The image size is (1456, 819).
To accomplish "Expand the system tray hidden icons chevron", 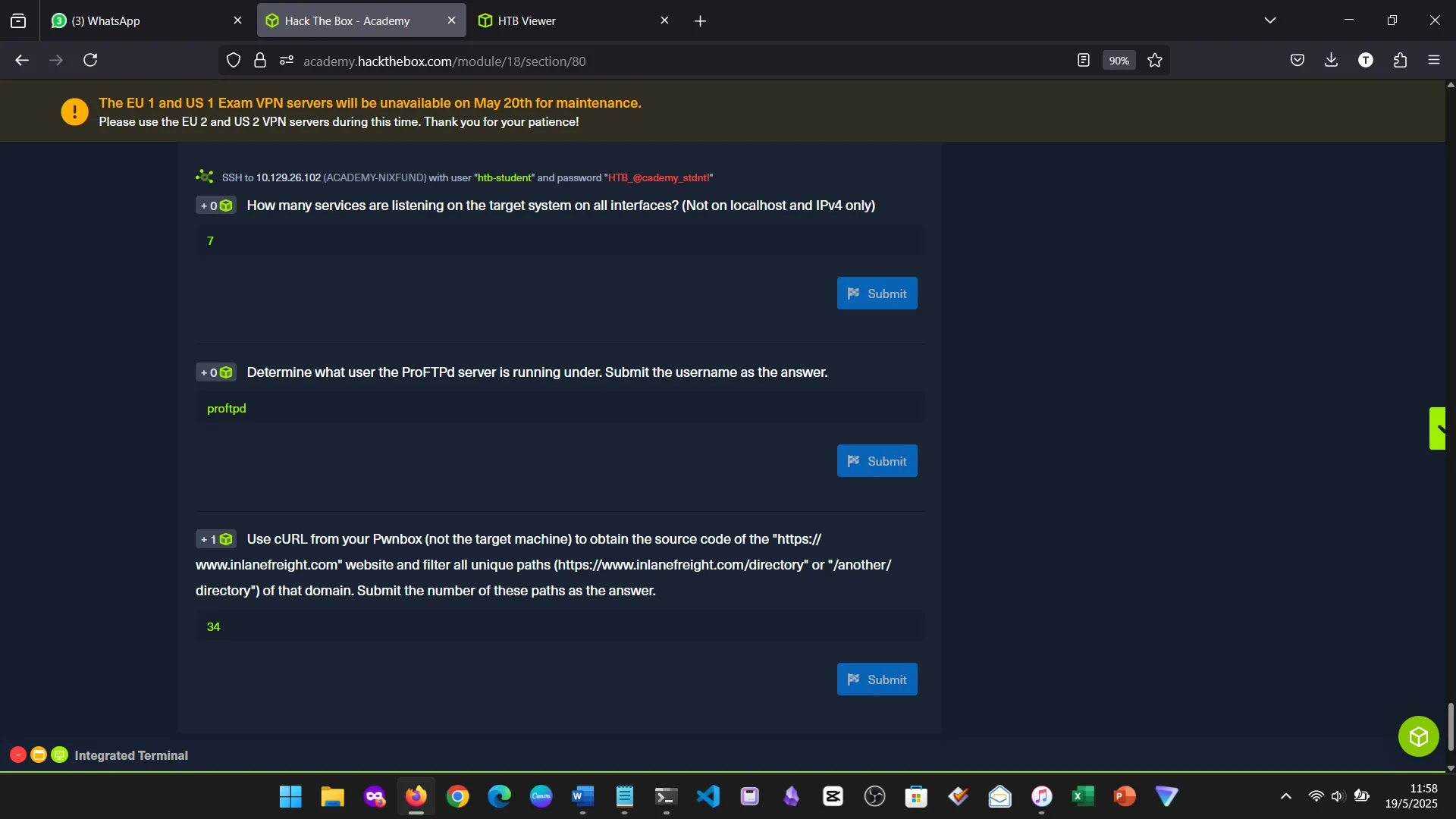I will pos(1286,796).
